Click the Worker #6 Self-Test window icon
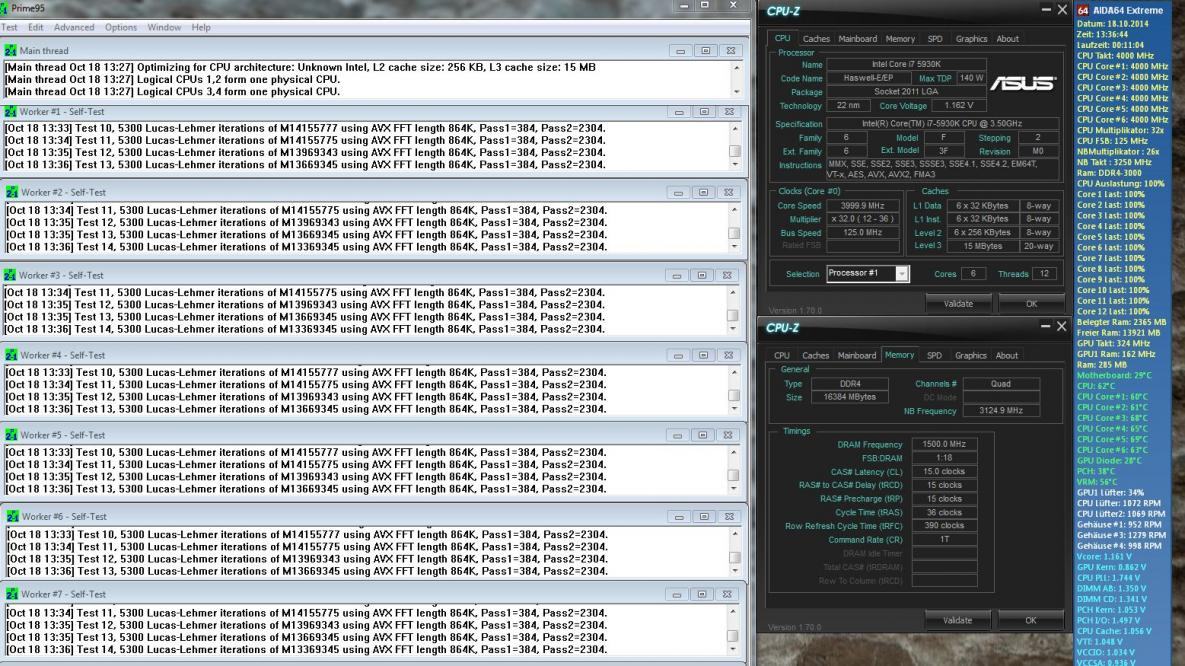Screen dimensions: 1185x666 pyautogui.click(x=13, y=517)
